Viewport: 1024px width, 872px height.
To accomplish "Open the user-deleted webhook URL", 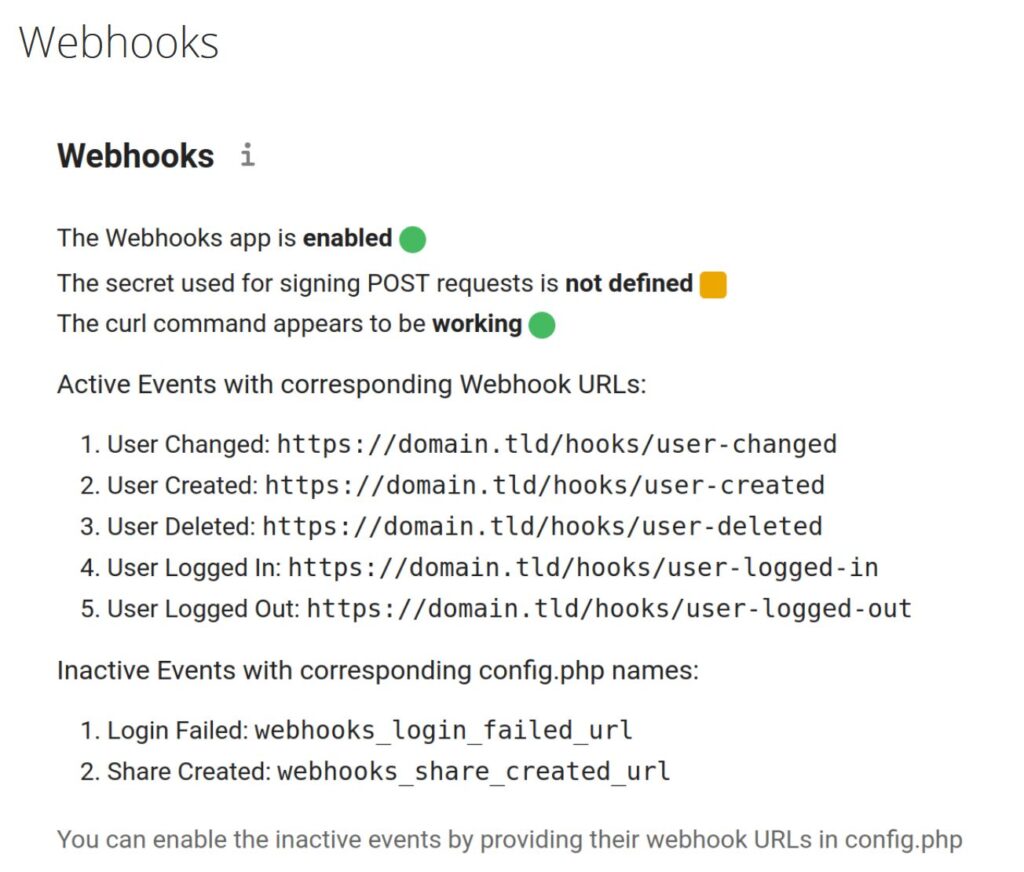I will coord(543,526).
